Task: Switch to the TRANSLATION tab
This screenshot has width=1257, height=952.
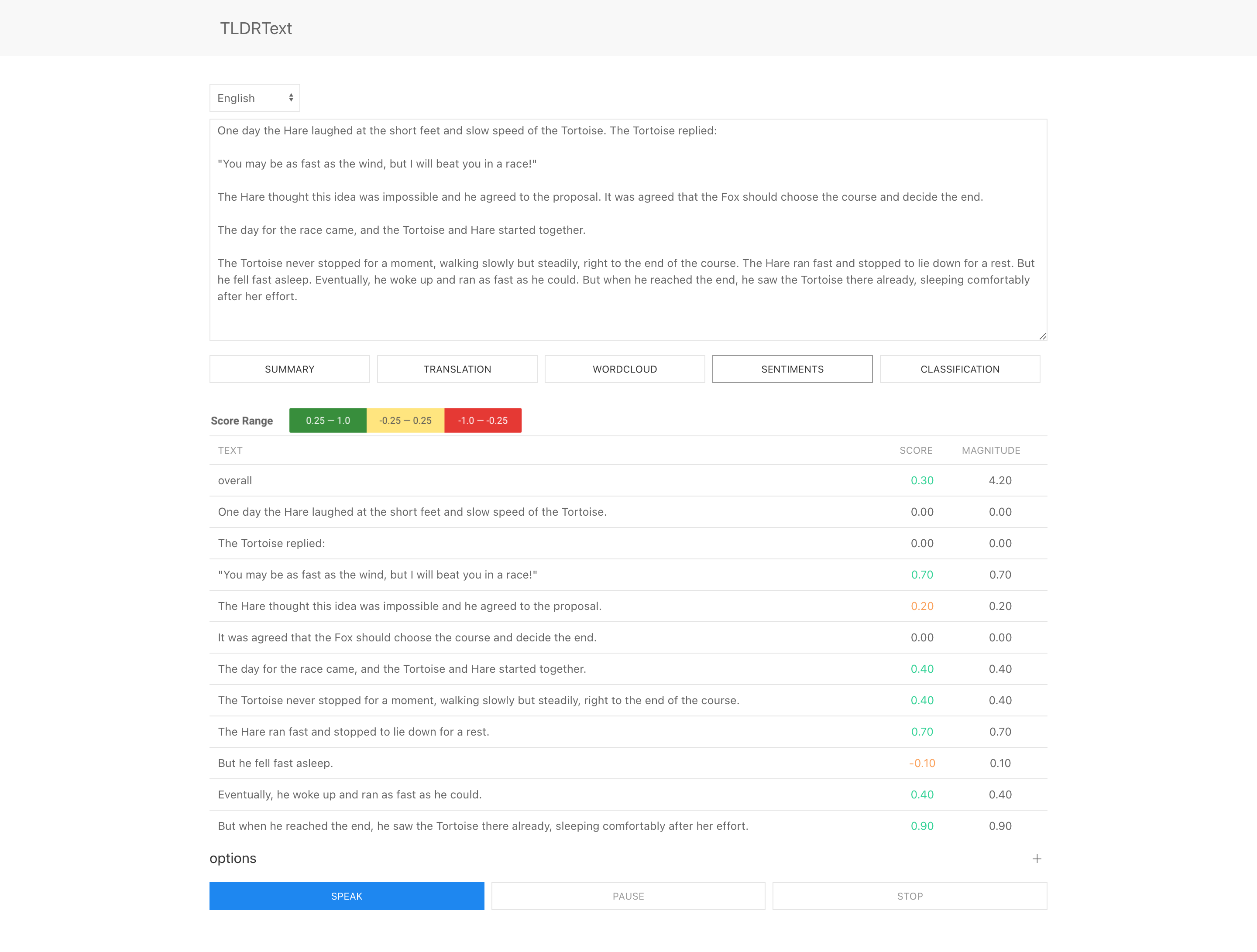Action: click(457, 369)
